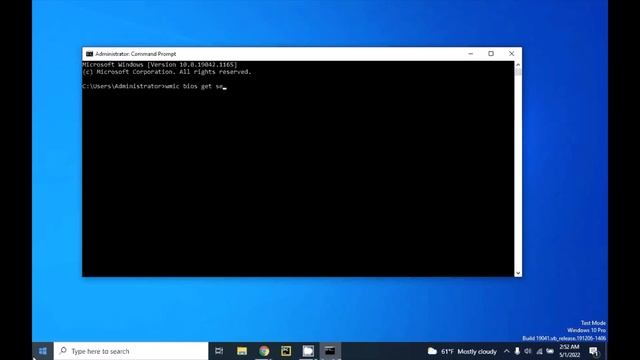Click the scrollbar down arrow in Command Prompt

[x=518, y=273]
